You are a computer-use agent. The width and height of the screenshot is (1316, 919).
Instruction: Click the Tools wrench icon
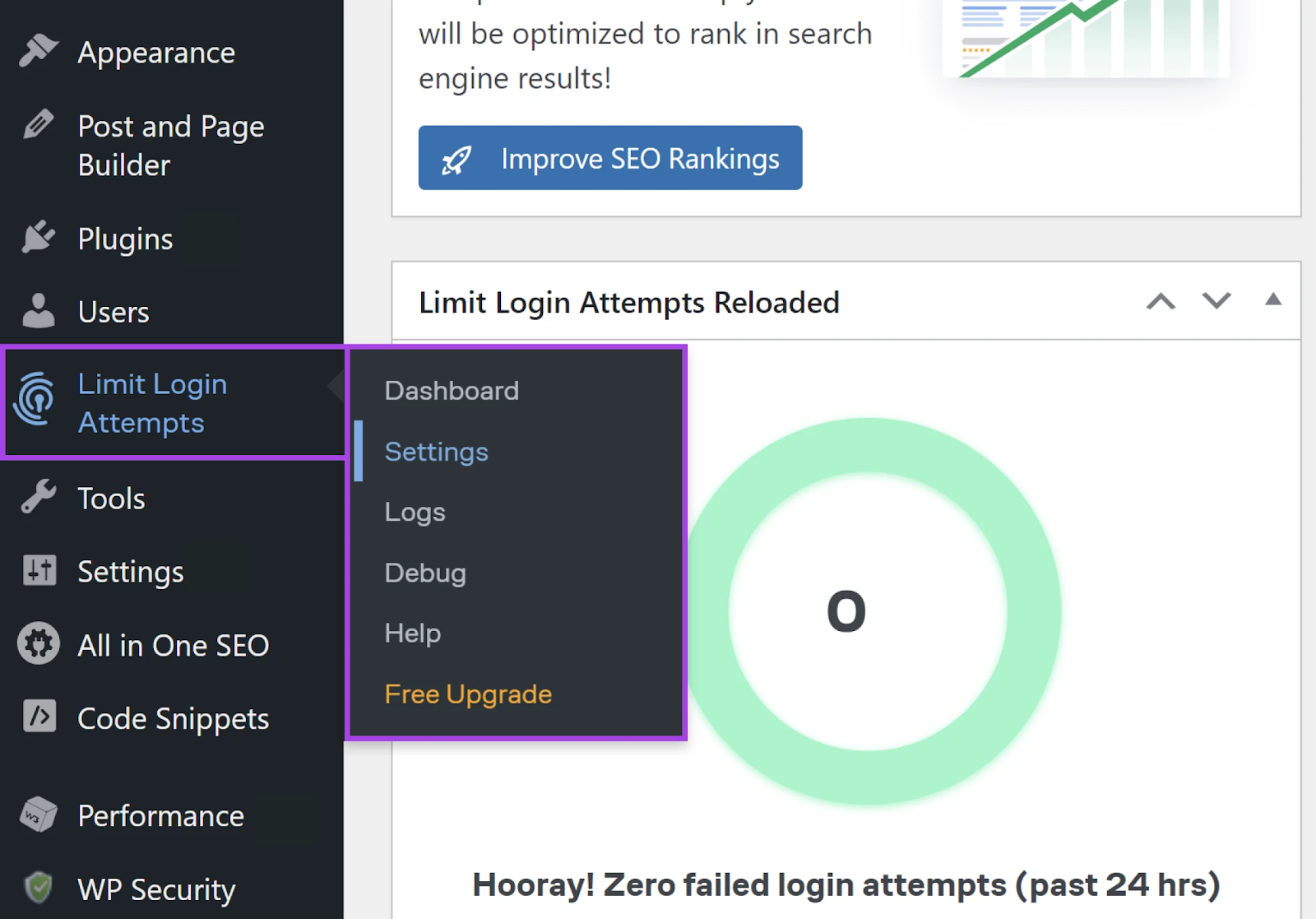point(39,497)
